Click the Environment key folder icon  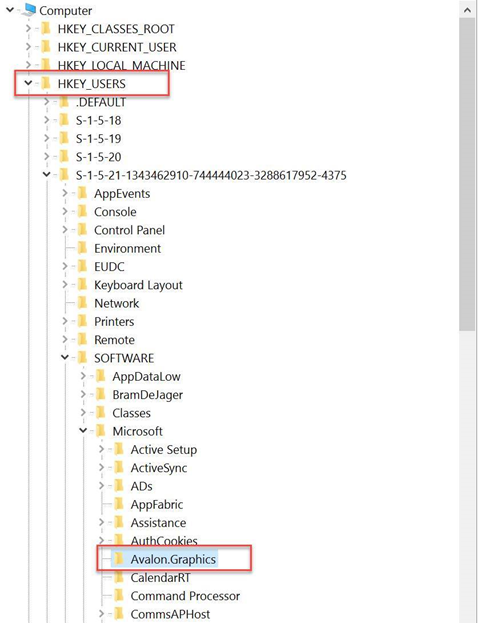click(82, 248)
